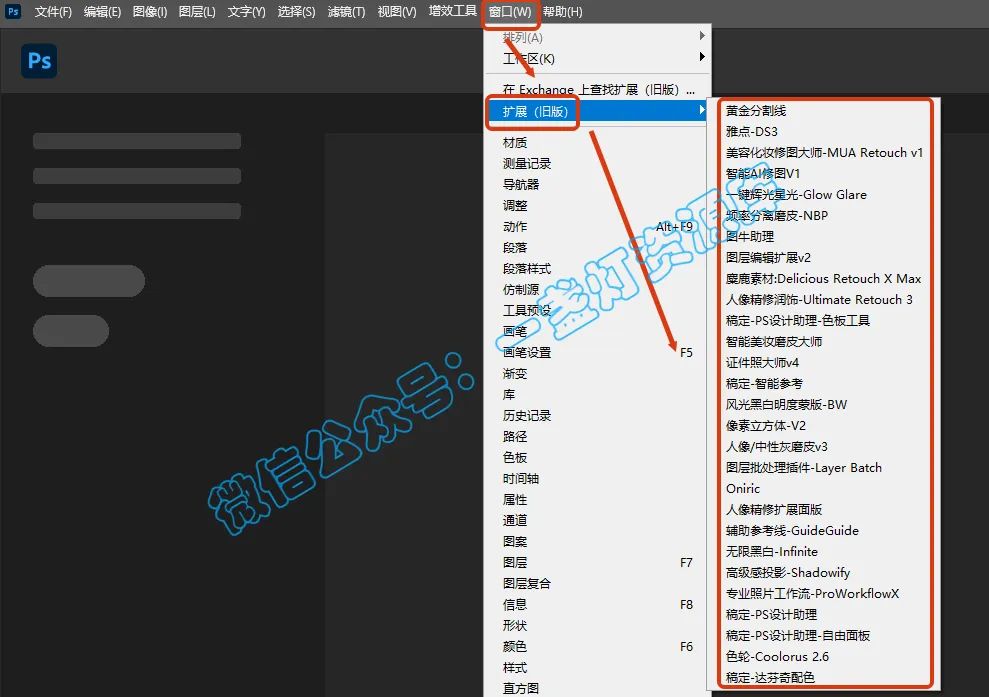Open the 颜色 panel
Viewport: 989px width, 697px height.
pos(597,647)
